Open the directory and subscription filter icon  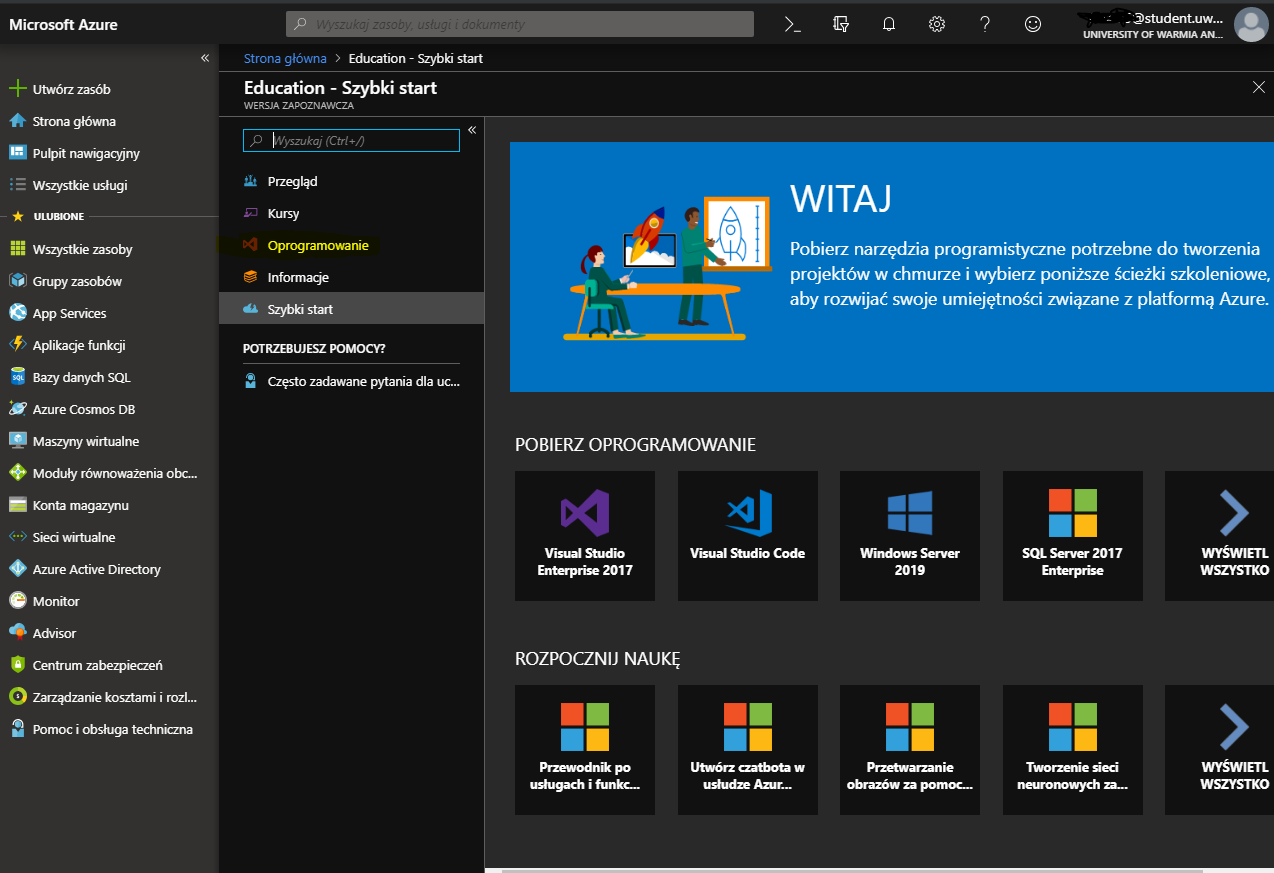point(840,24)
